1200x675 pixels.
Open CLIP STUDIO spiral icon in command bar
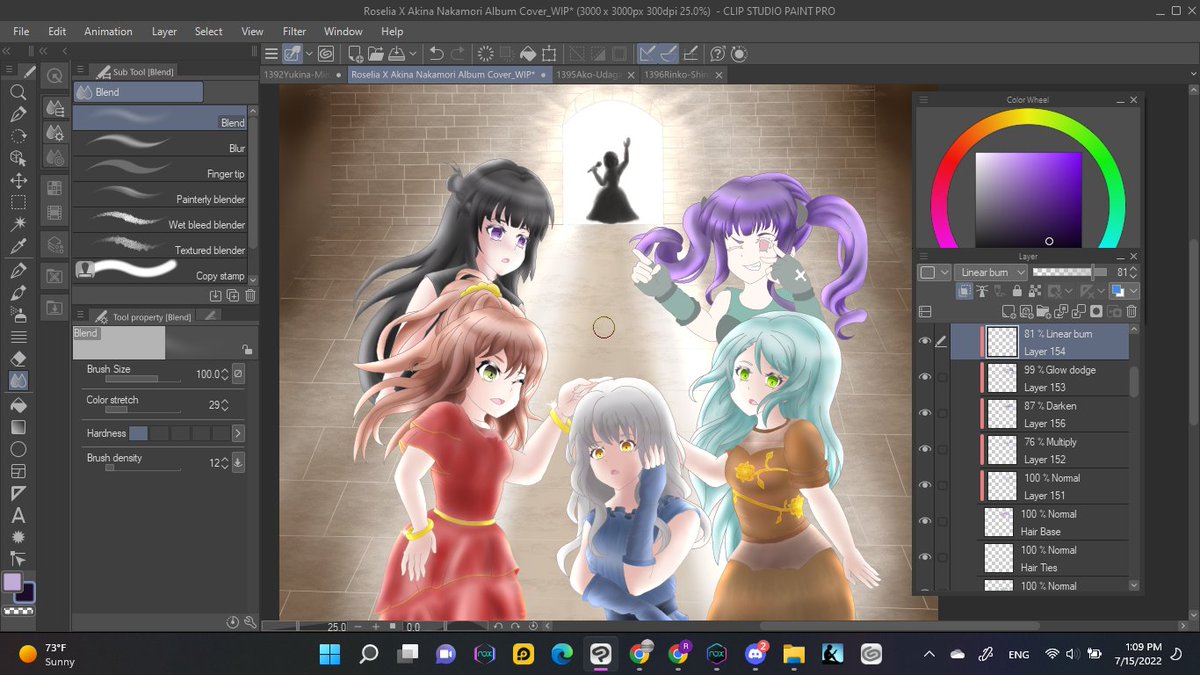(325, 53)
